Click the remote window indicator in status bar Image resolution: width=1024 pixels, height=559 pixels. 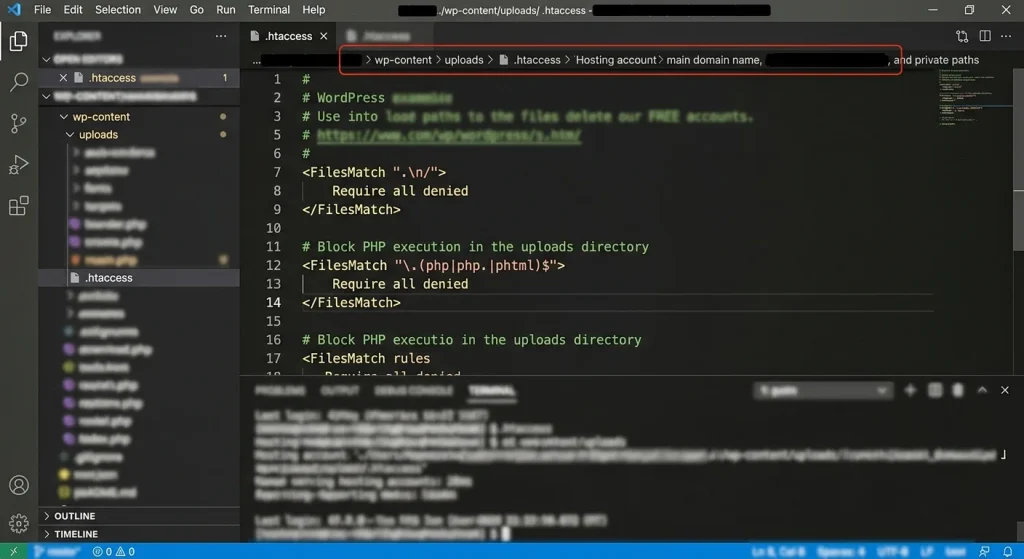14,551
